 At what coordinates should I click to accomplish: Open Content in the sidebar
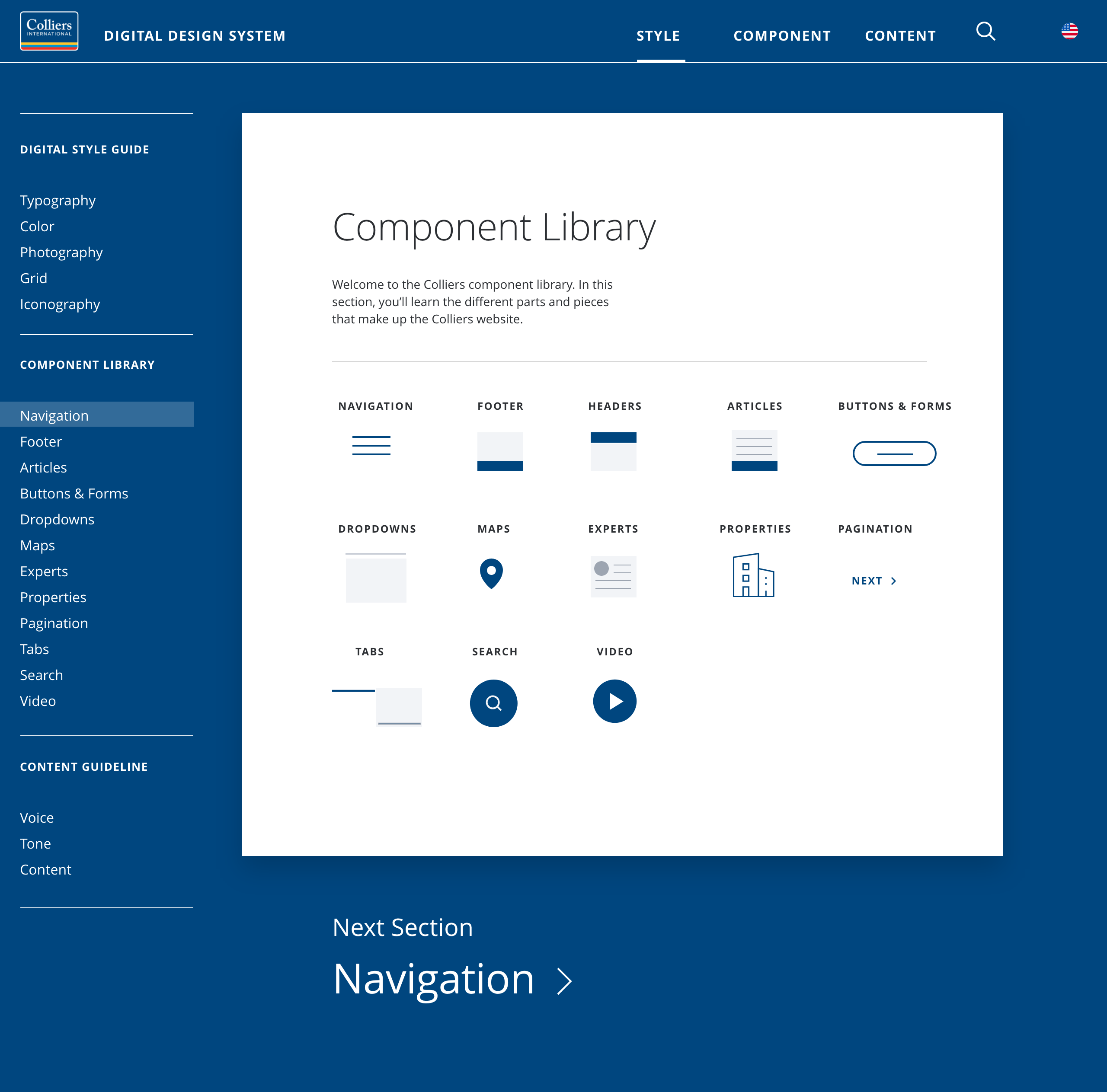[x=46, y=870]
